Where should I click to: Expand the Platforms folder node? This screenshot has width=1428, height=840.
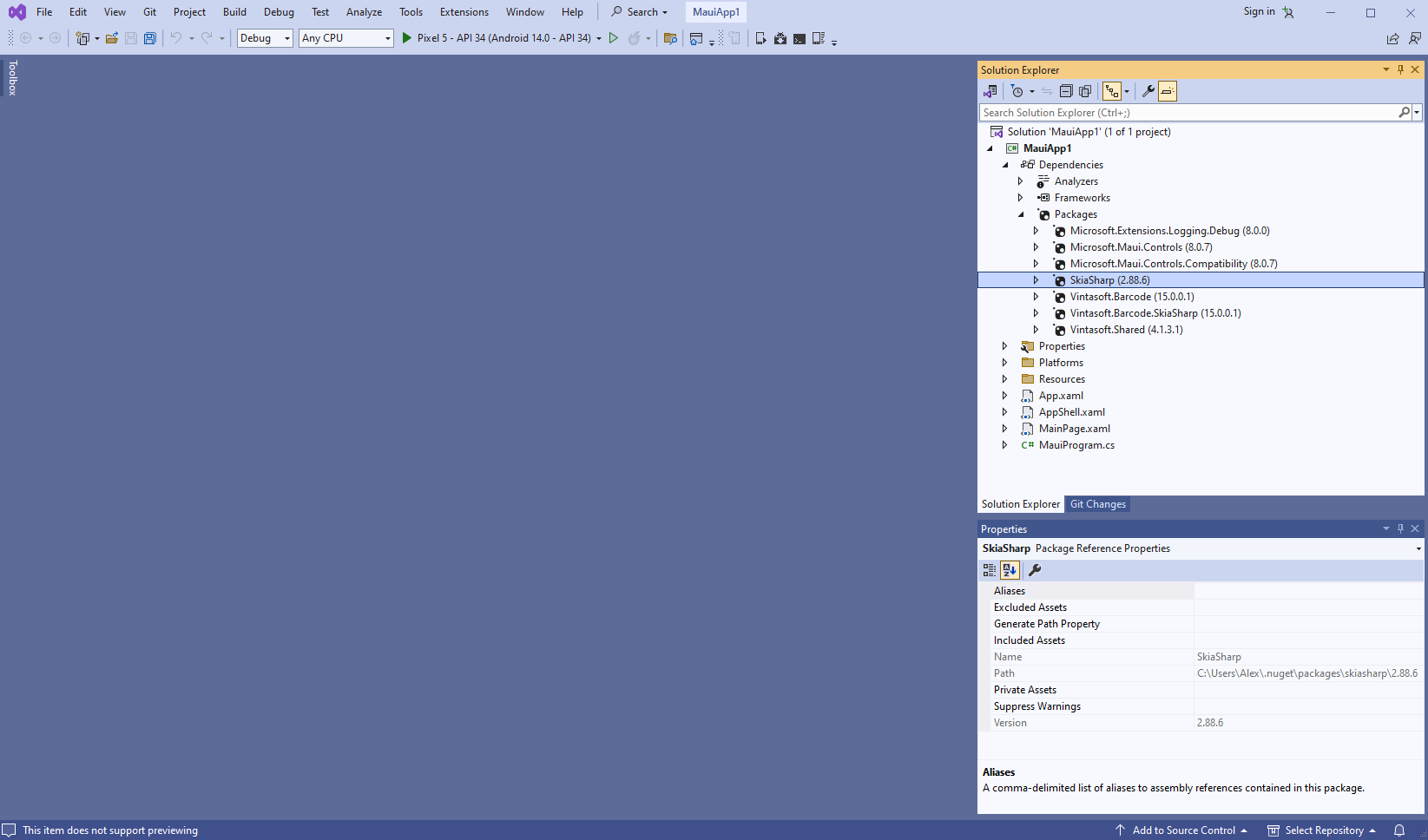point(1005,363)
